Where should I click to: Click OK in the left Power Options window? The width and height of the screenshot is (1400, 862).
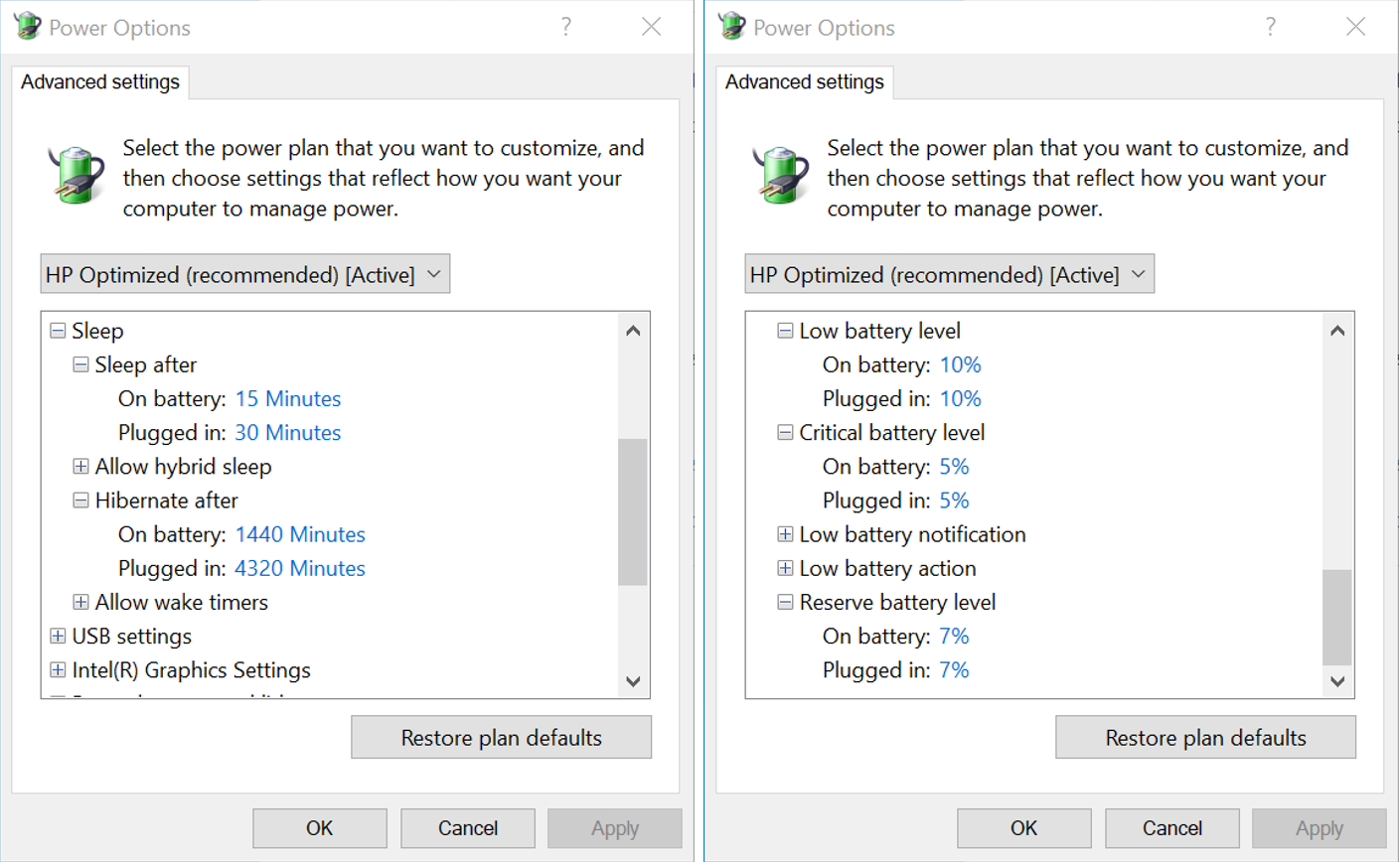coord(320,828)
